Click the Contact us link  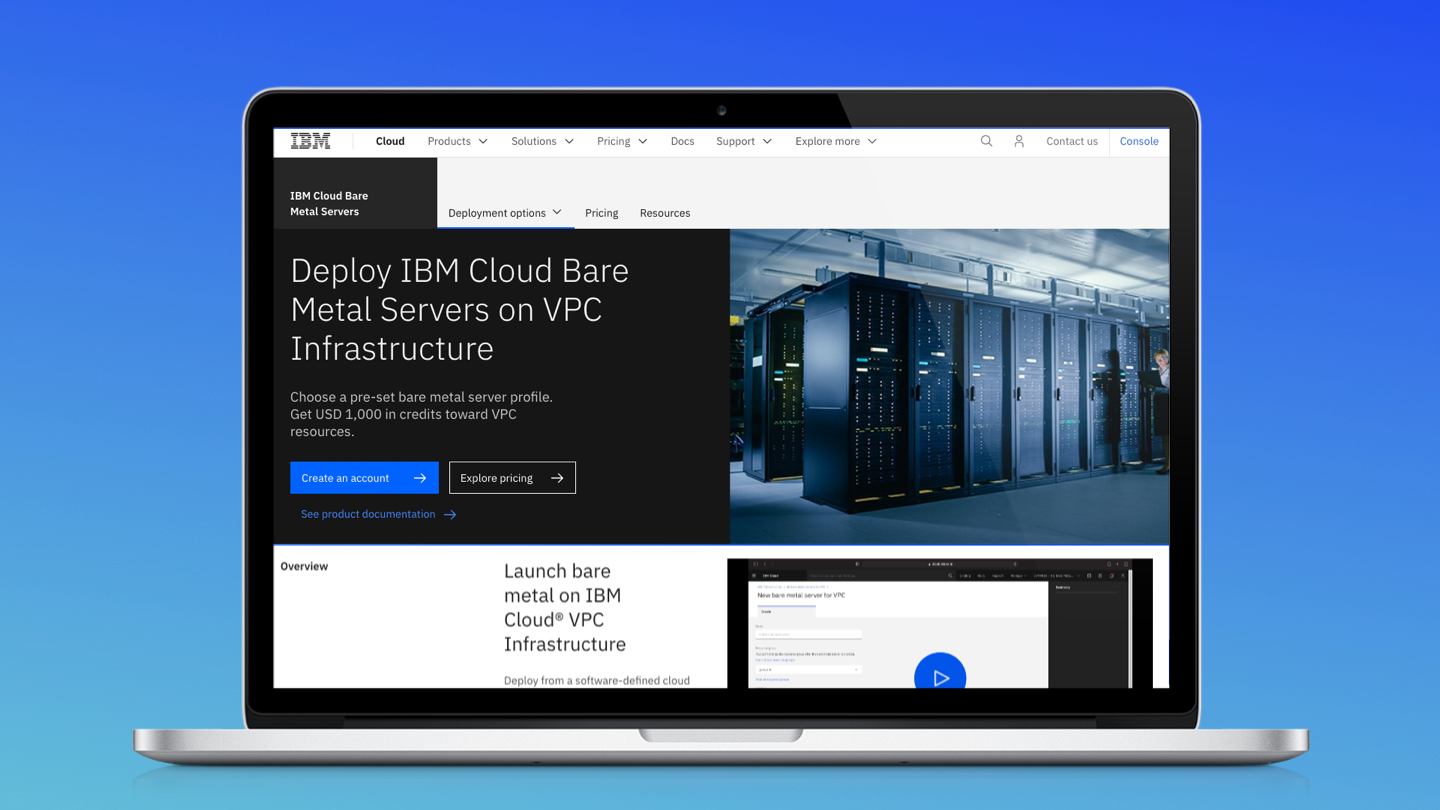(1071, 141)
